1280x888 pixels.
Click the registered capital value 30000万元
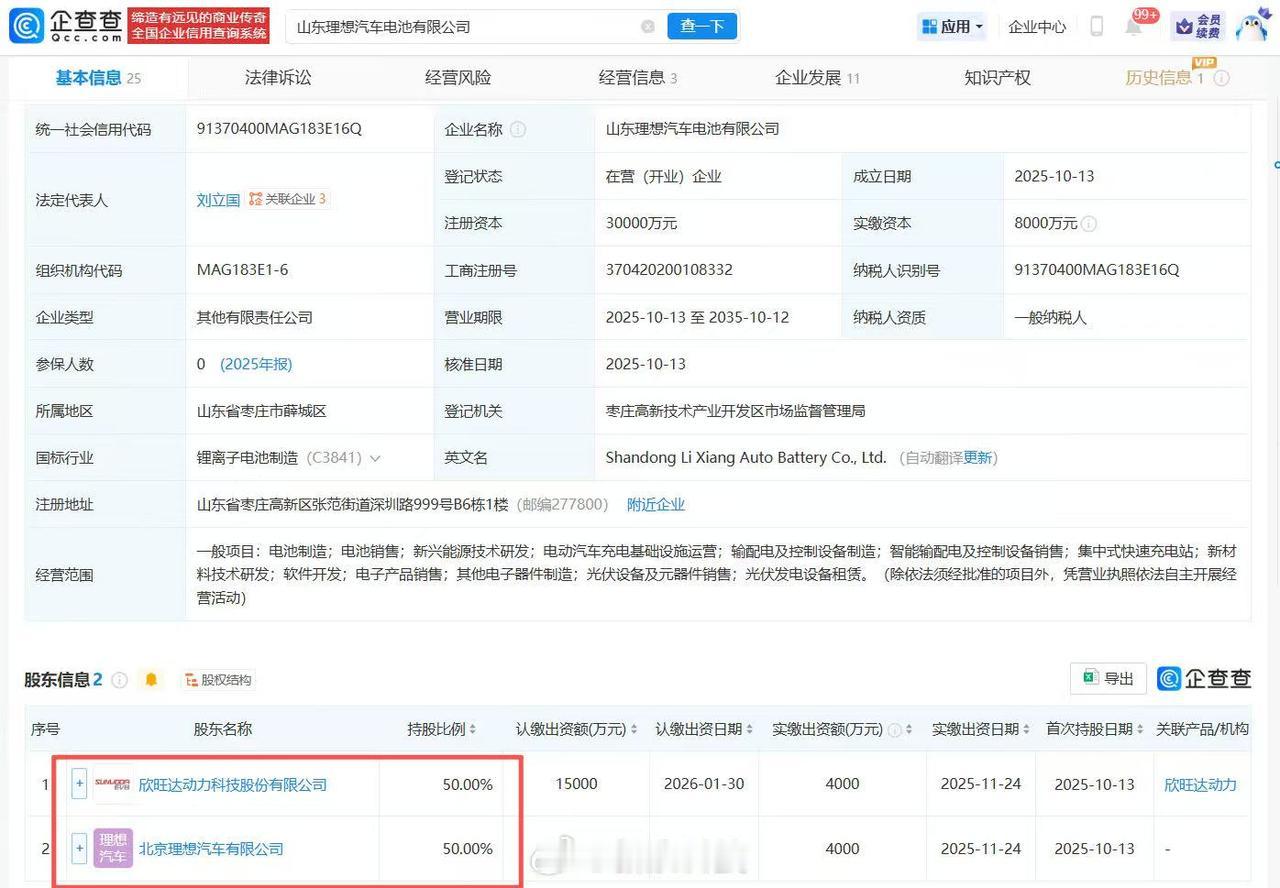(641, 223)
